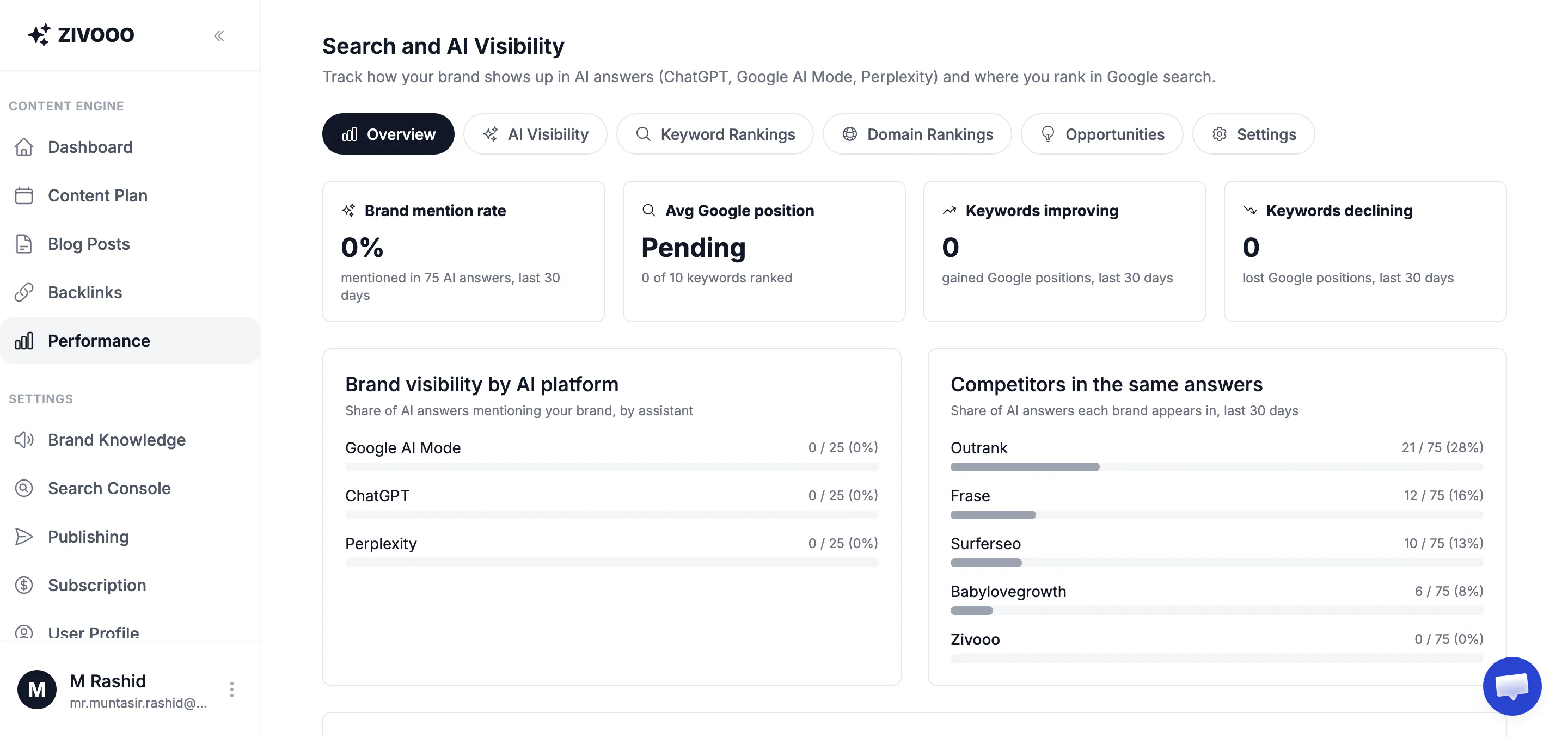Click "0 of 10 keywords ranked" text
The height and width of the screenshot is (738, 1568).
(x=716, y=278)
